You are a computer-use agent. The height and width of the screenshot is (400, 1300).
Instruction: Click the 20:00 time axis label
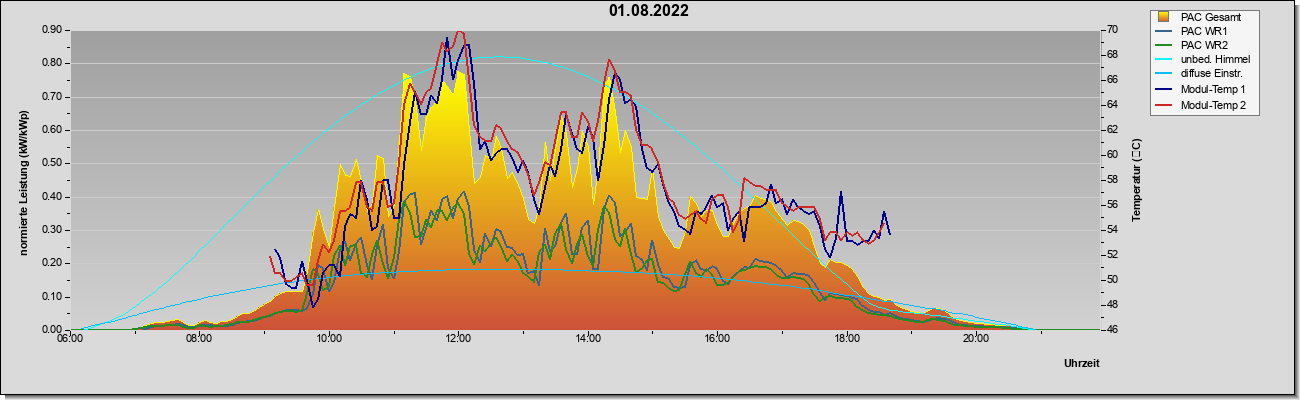tap(976, 339)
